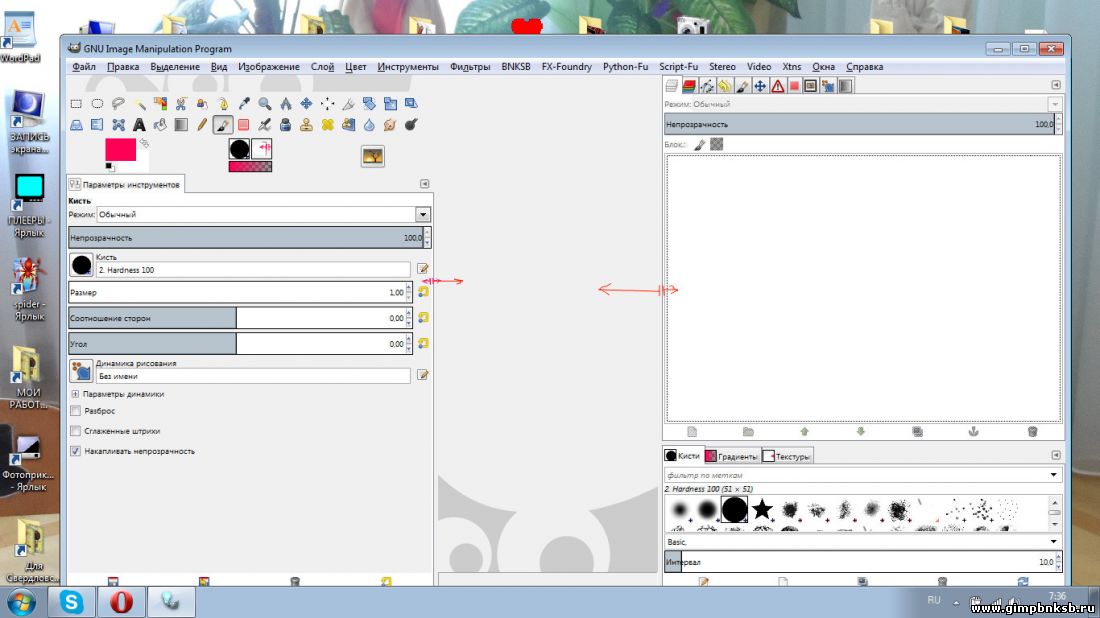The width and height of the screenshot is (1100, 618).
Task: Select the Pencil tool
Action: pyautogui.click(x=202, y=125)
